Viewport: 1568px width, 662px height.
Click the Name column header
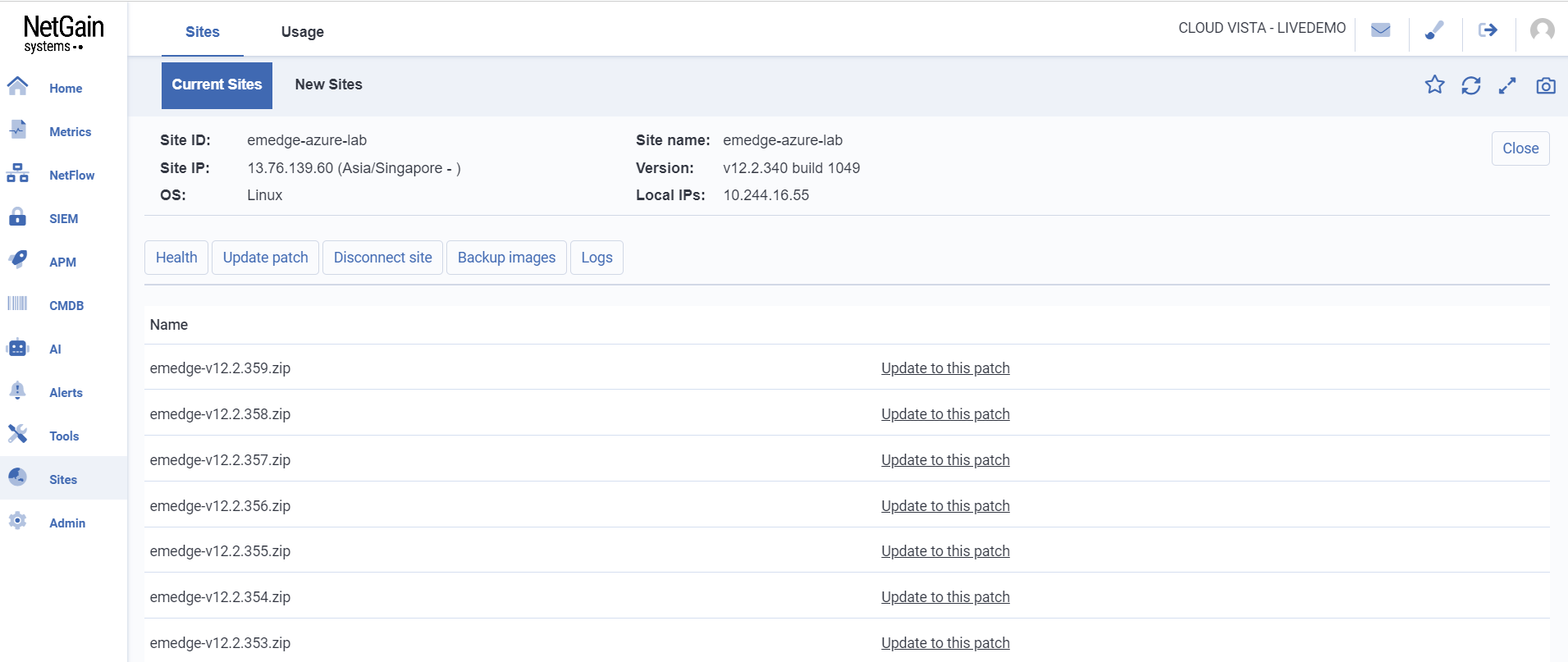169,325
